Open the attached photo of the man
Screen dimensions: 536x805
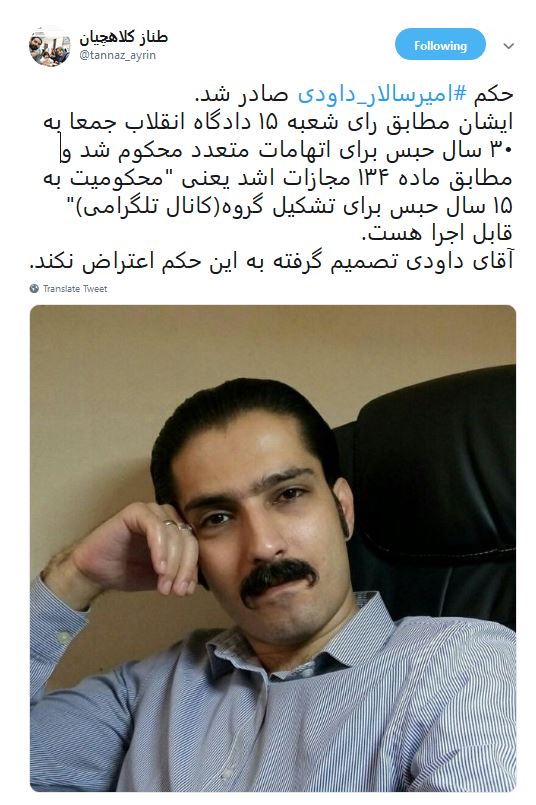click(273, 548)
